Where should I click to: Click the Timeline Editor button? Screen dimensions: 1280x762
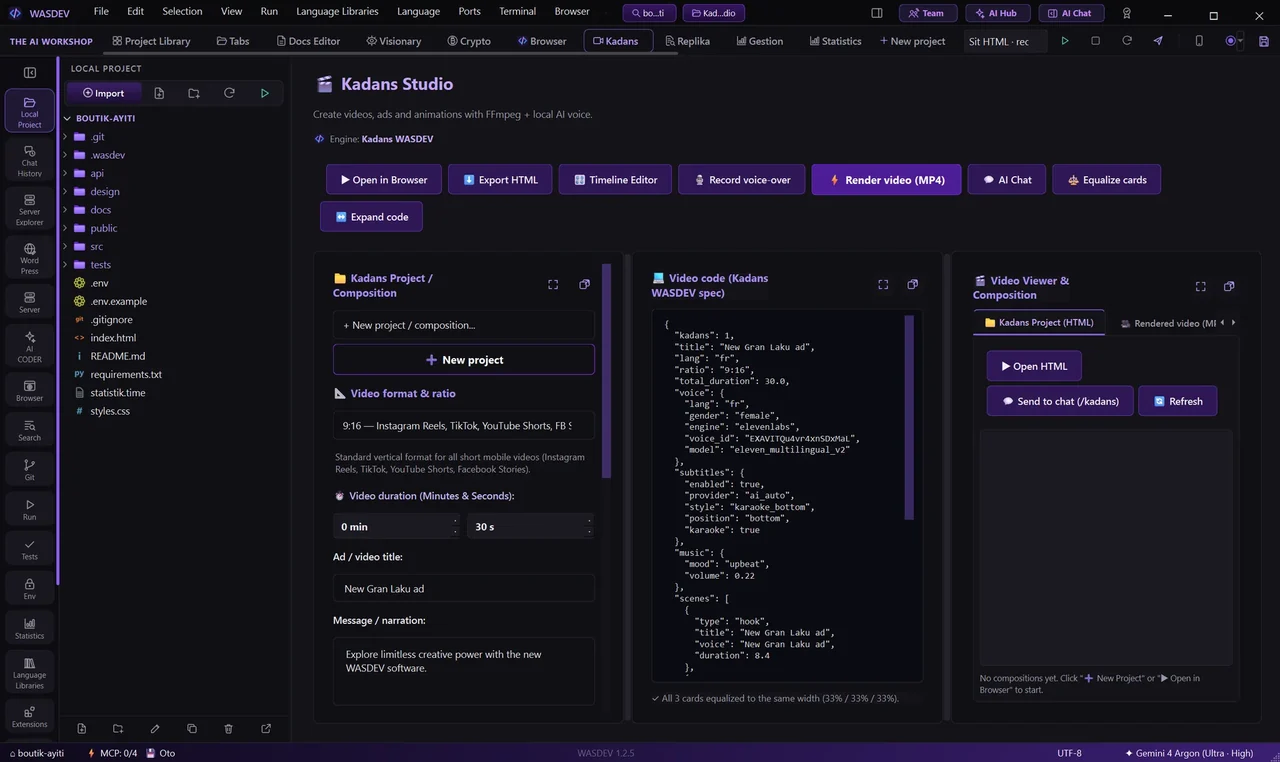[615, 180]
